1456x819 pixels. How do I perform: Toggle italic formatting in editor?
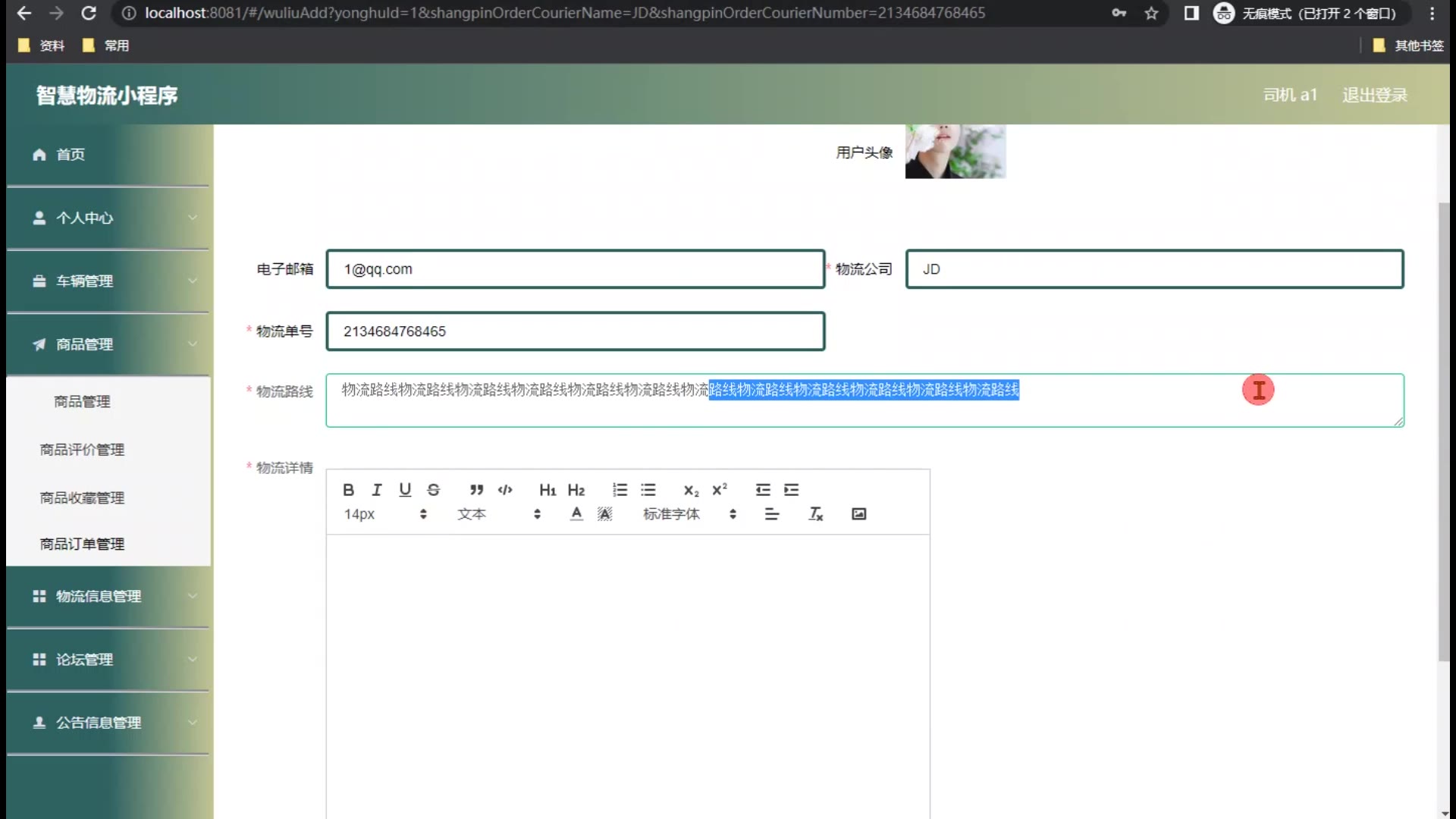(x=376, y=490)
